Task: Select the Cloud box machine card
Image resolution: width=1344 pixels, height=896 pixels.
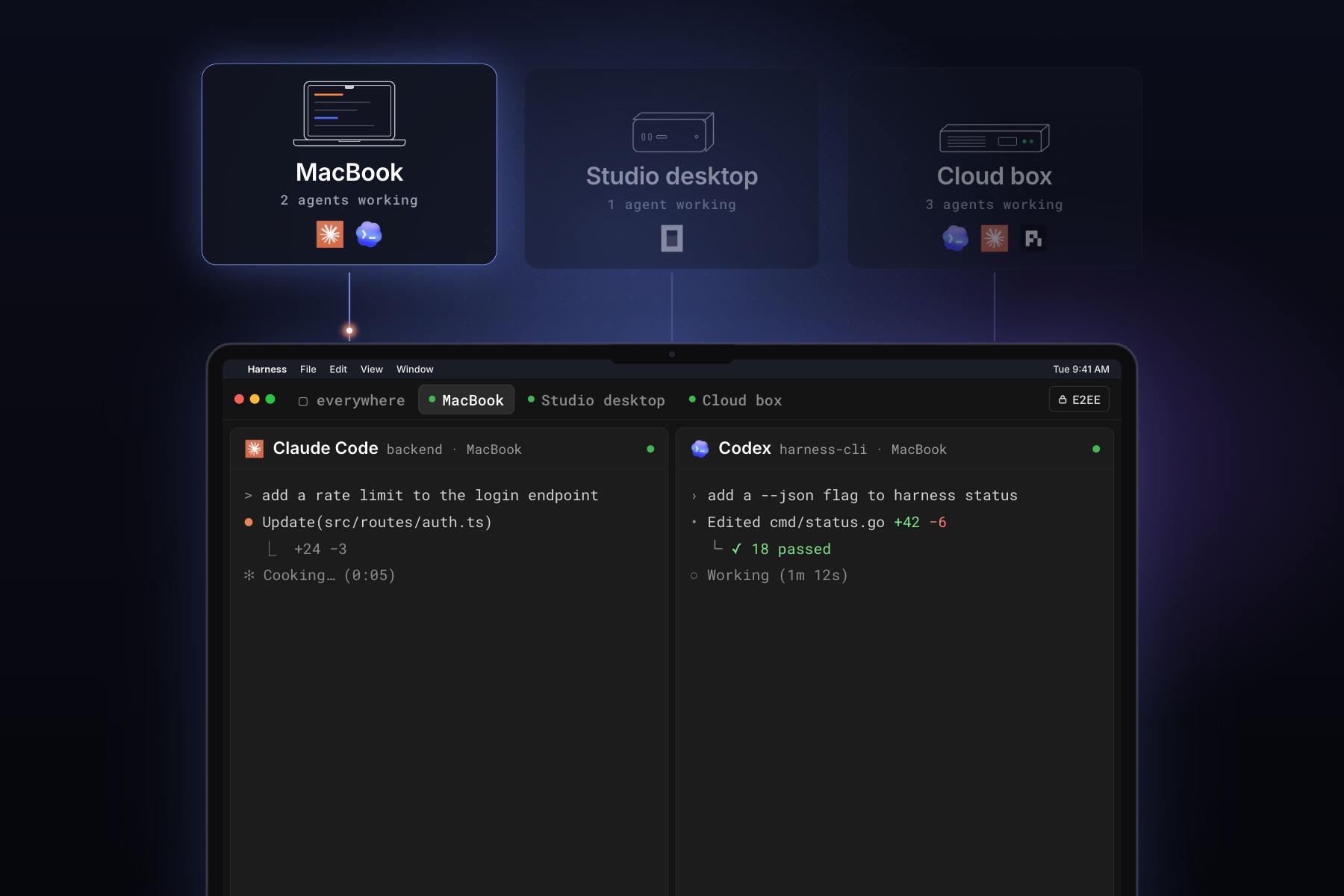Action: pyautogui.click(x=995, y=169)
